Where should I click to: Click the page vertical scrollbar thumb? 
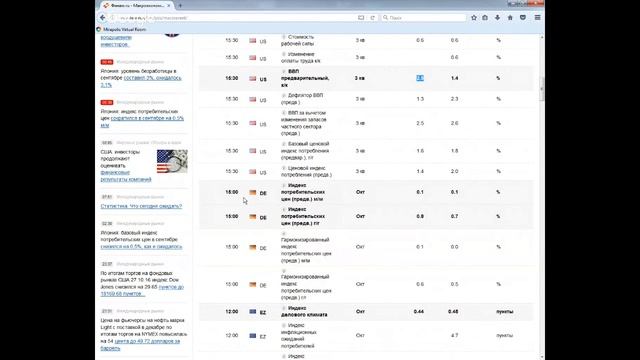(542, 89)
